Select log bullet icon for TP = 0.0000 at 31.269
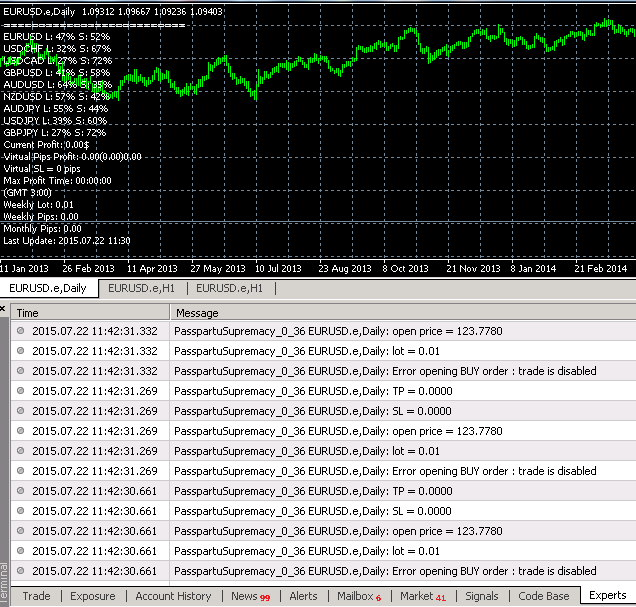This screenshot has height=607, width=636. pos(20,391)
